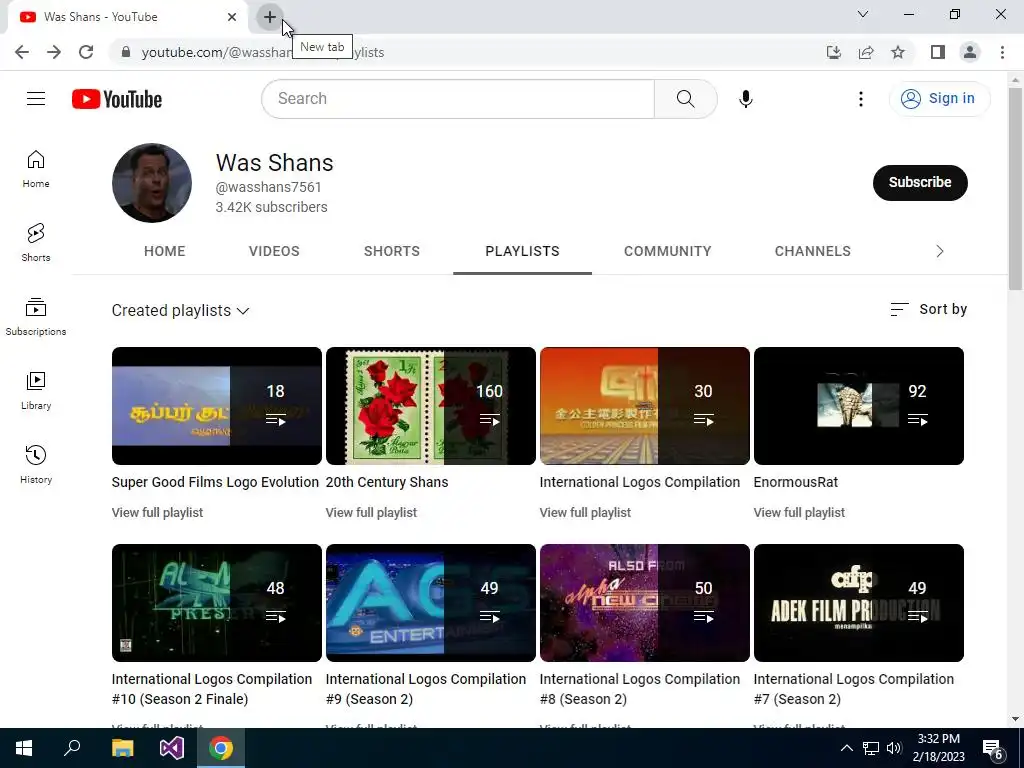
Task: Open Shorts in sidebar
Action: [x=36, y=243]
